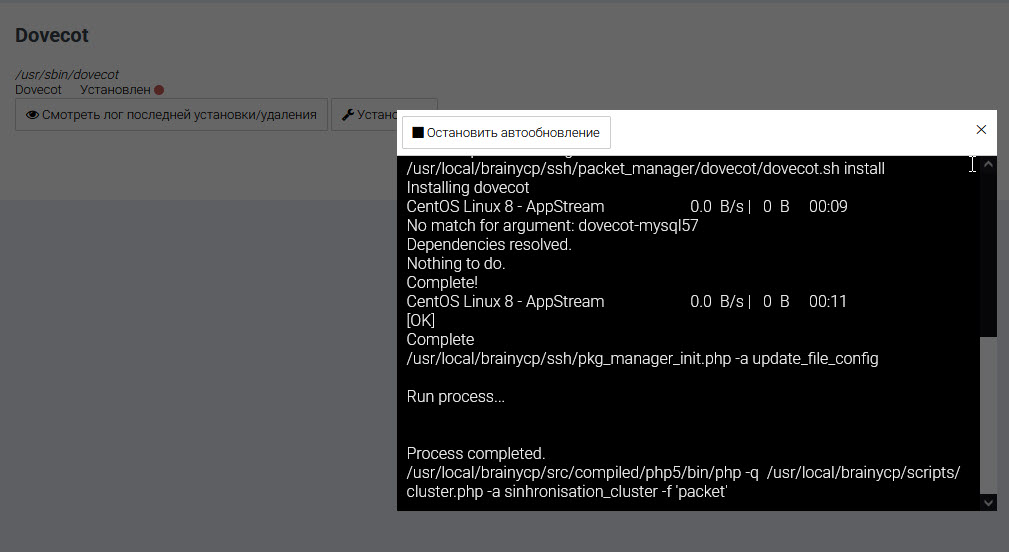Click the /usr/sbin/dovecot path text
The height and width of the screenshot is (552, 1009).
(67, 74)
